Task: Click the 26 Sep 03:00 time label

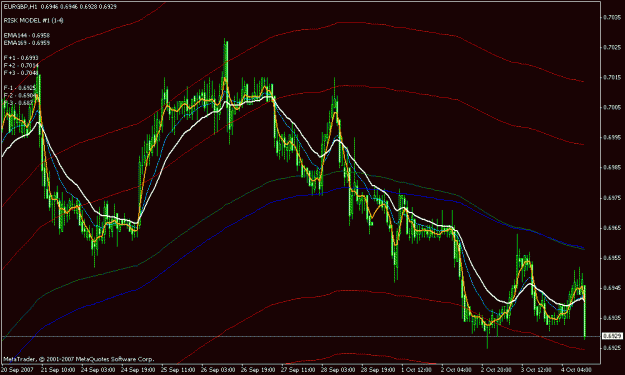Action: [218, 370]
